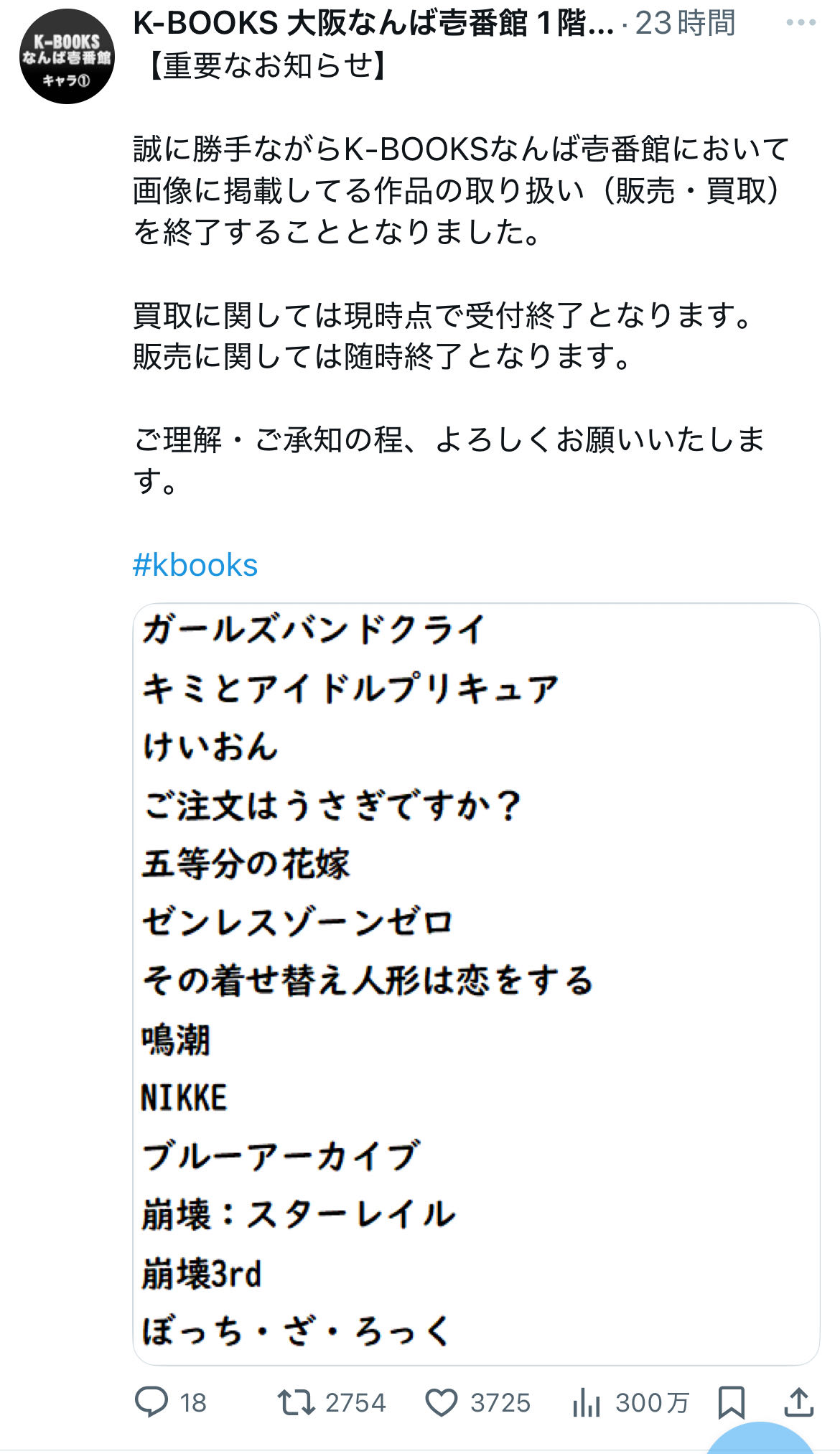
Task: Open the #kbooks hashtag
Action: [x=195, y=565]
